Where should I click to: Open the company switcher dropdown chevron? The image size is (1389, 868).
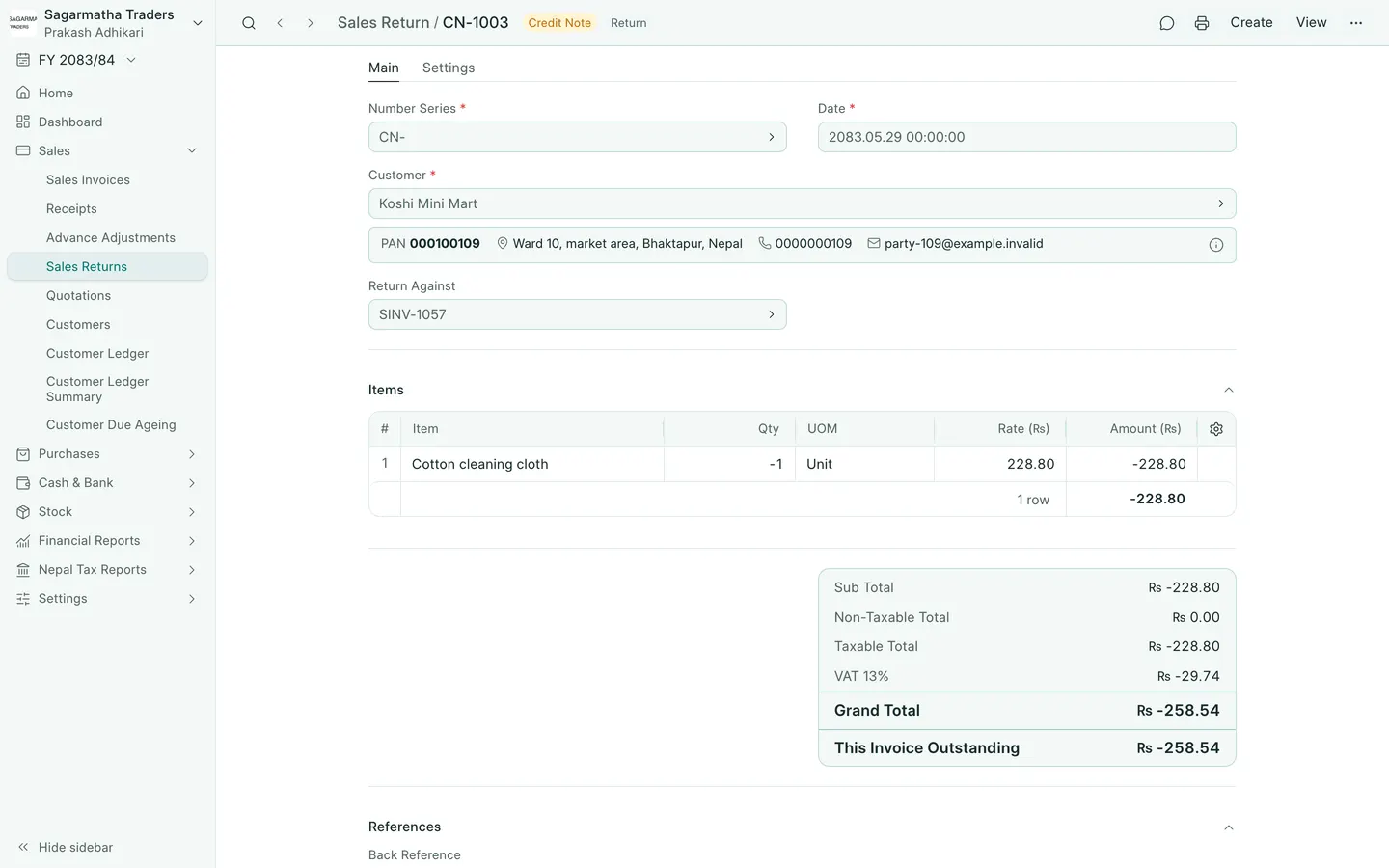(198, 23)
